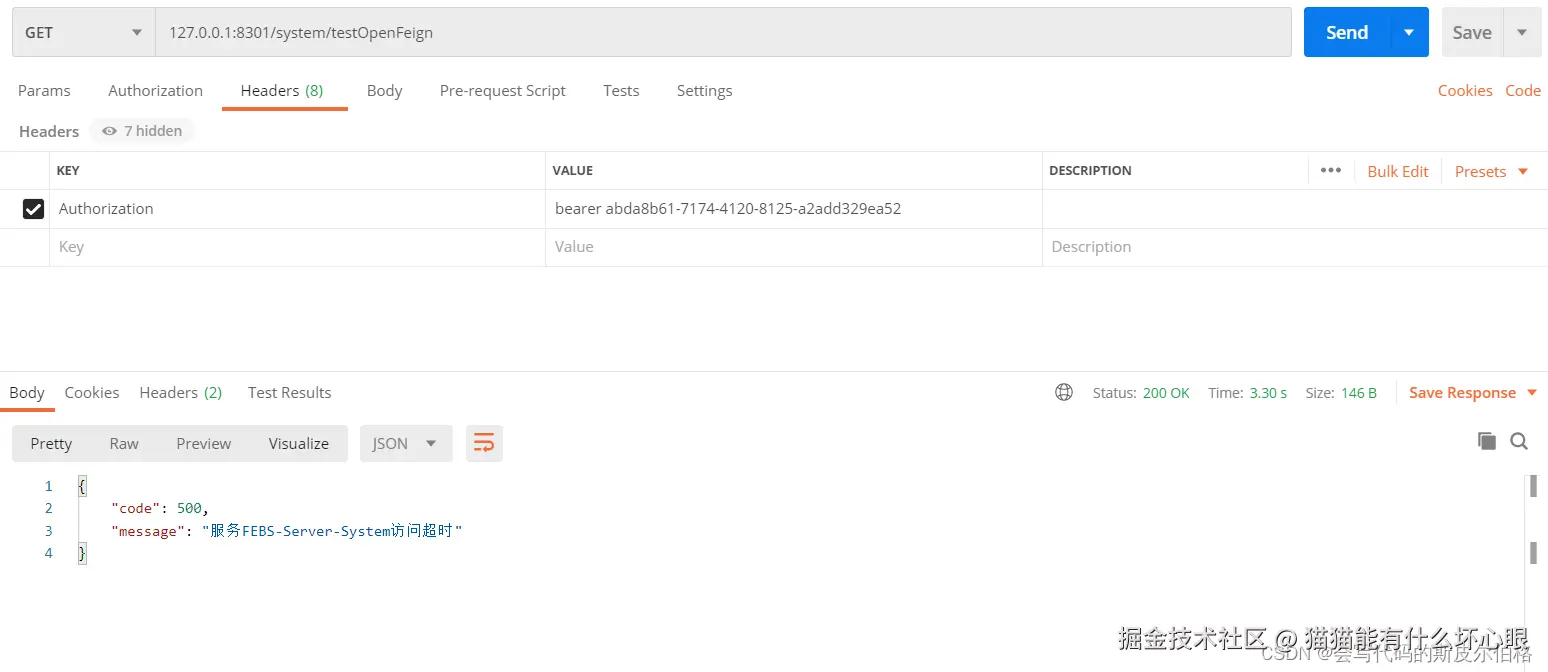
Task: Click the wrap lines icon
Action: click(484, 443)
